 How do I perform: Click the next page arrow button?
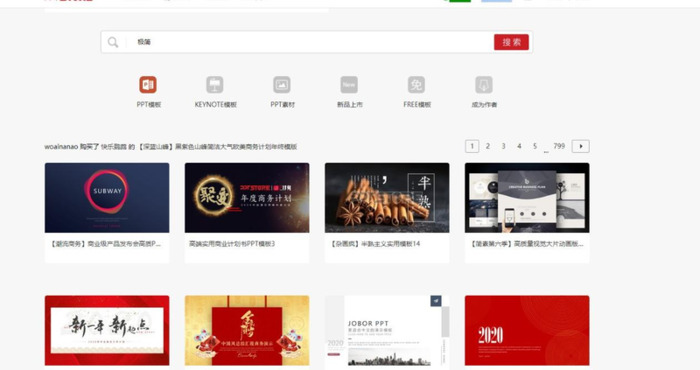pyautogui.click(x=580, y=146)
